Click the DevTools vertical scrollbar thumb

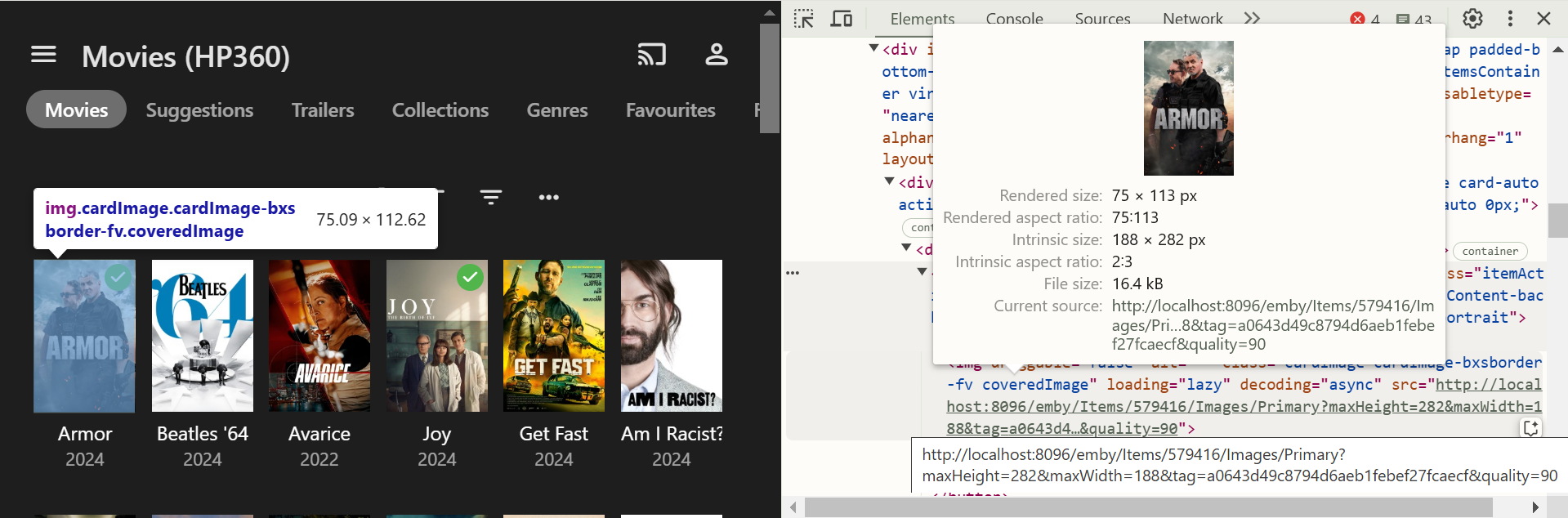(1558, 220)
